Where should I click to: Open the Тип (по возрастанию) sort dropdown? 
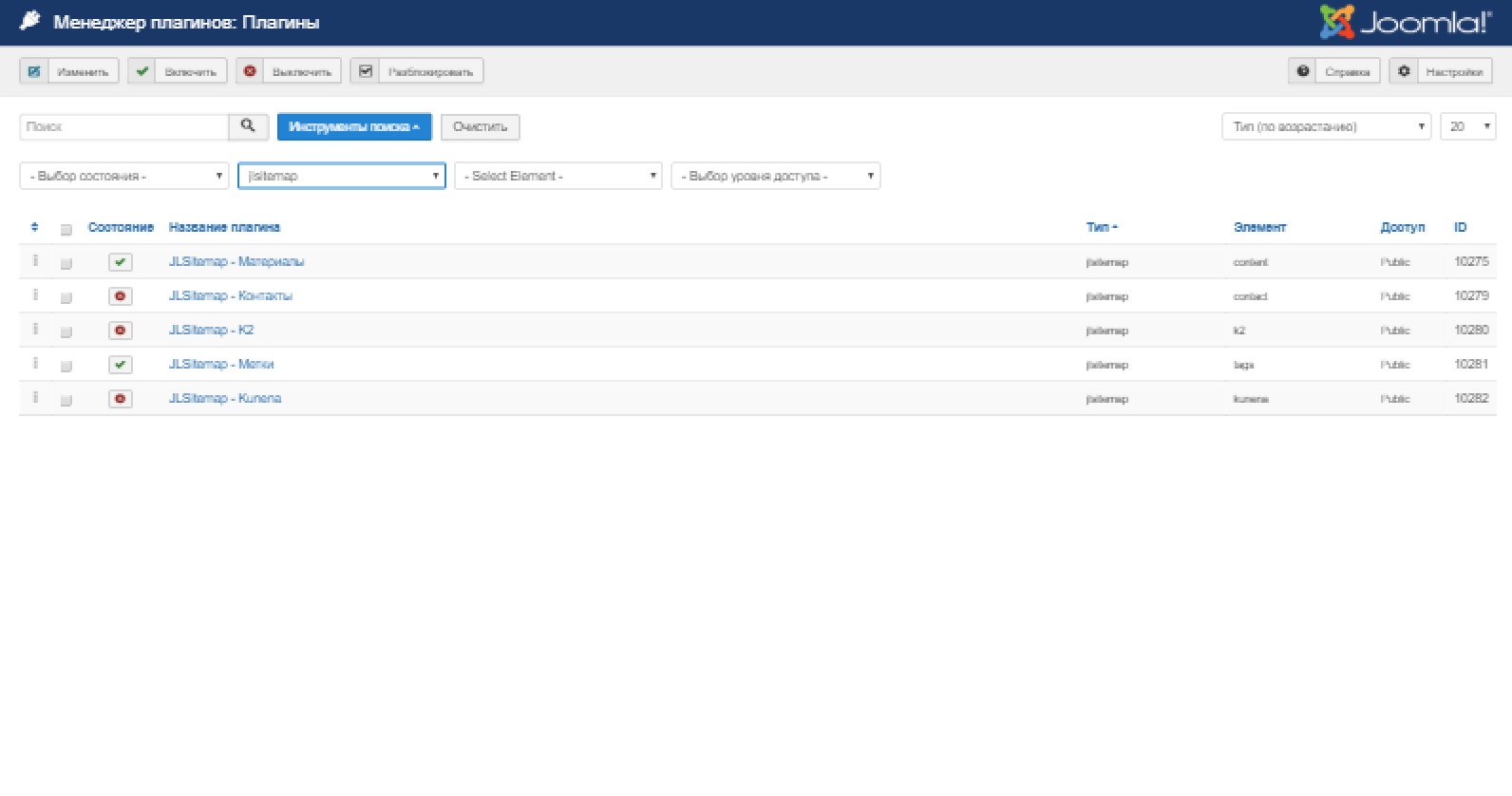[x=1327, y=126]
